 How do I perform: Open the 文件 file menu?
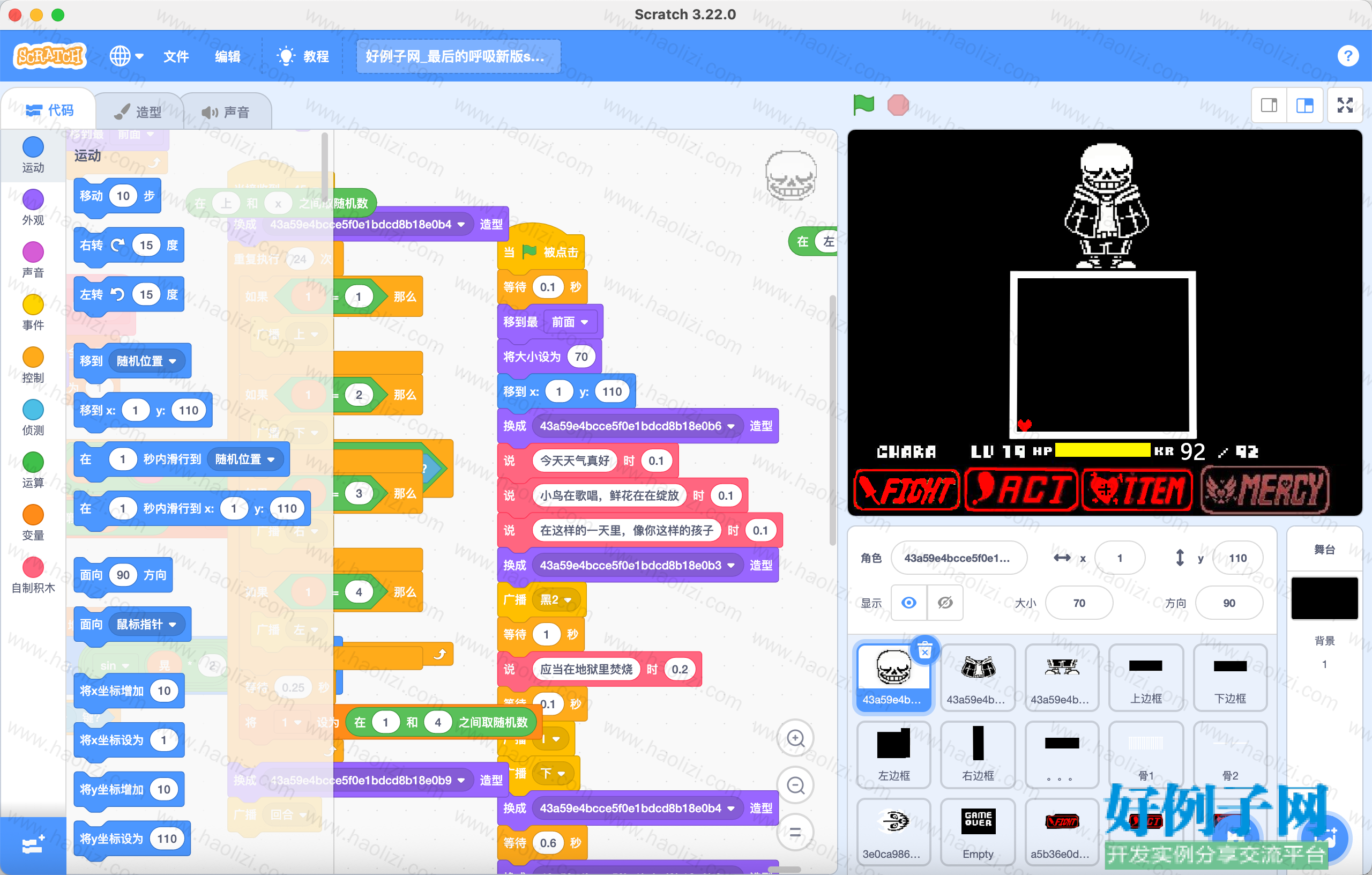tap(176, 56)
